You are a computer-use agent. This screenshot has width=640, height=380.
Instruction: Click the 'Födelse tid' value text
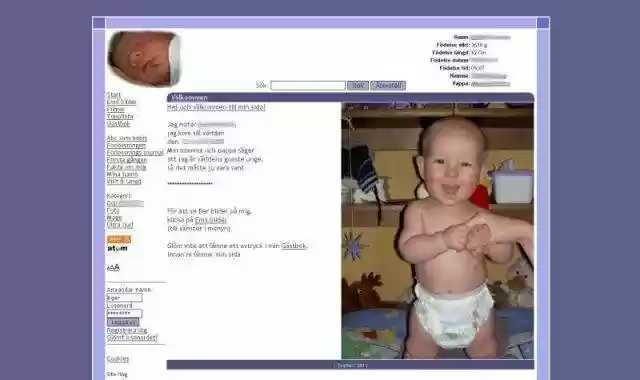tap(478, 68)
